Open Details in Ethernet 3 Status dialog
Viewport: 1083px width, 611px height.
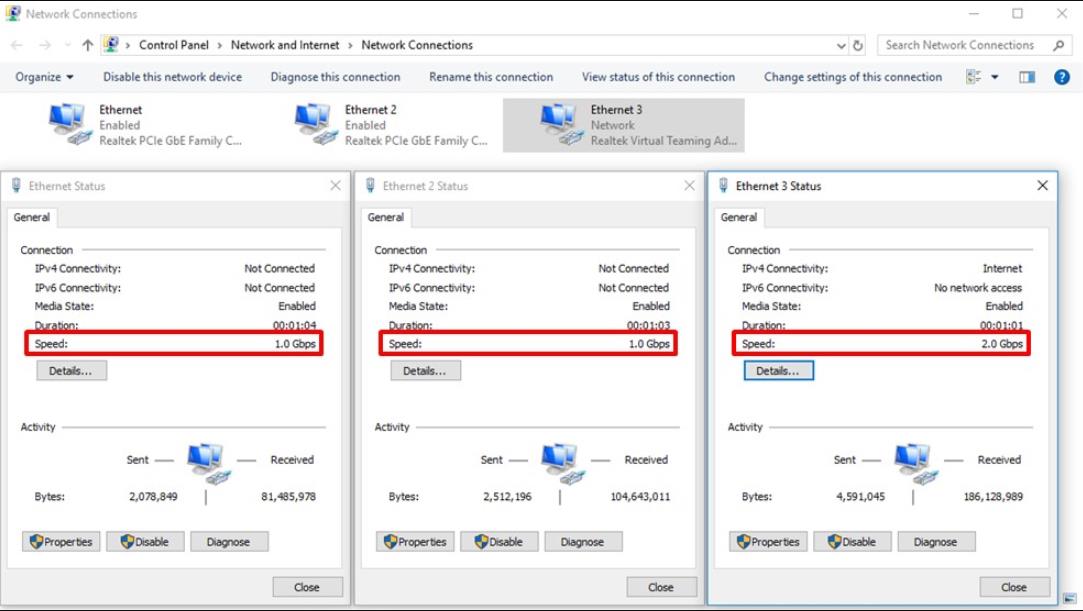click(x=778, y=371)
